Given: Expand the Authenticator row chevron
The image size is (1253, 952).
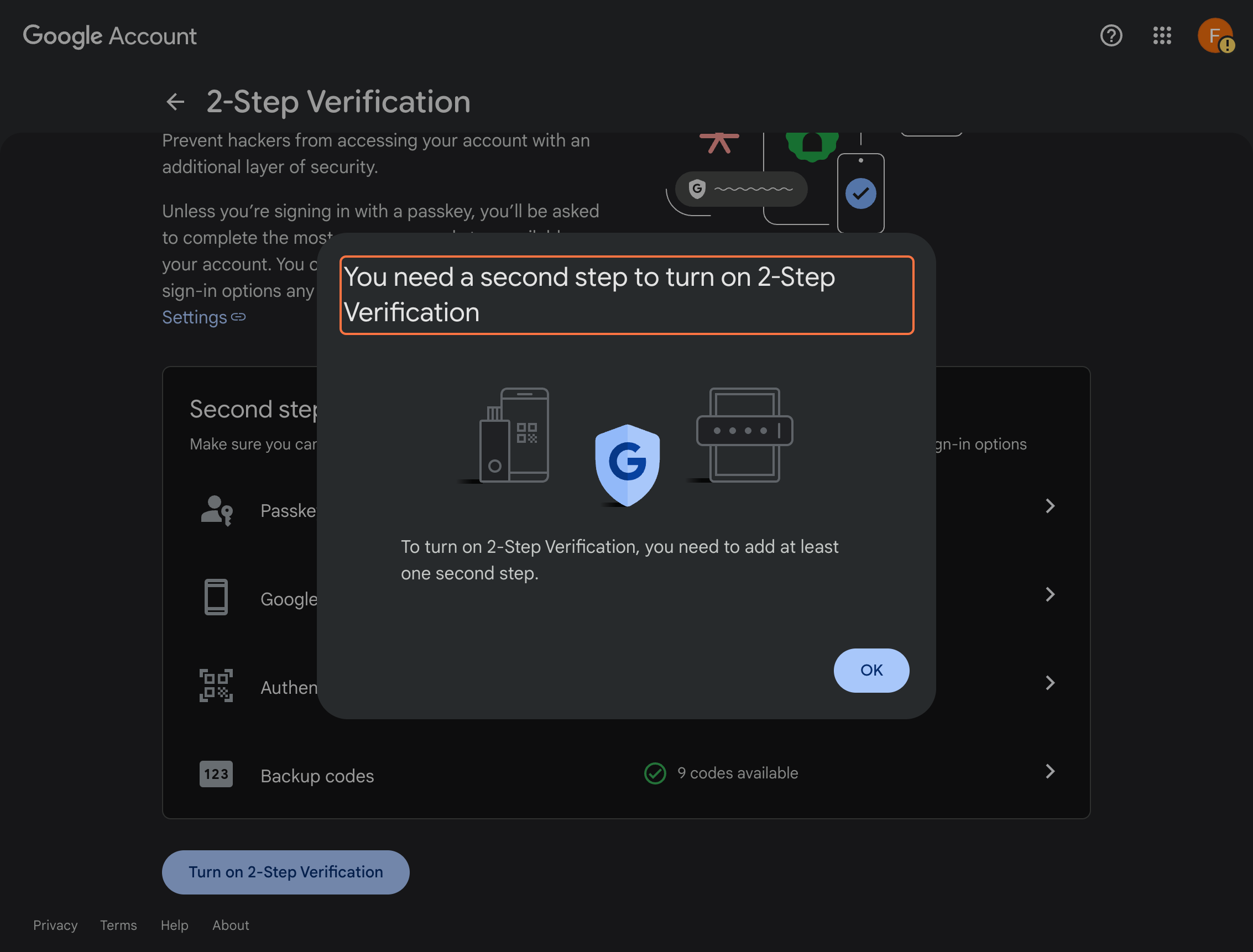Looking at the screenshot, I should 1051,683.
